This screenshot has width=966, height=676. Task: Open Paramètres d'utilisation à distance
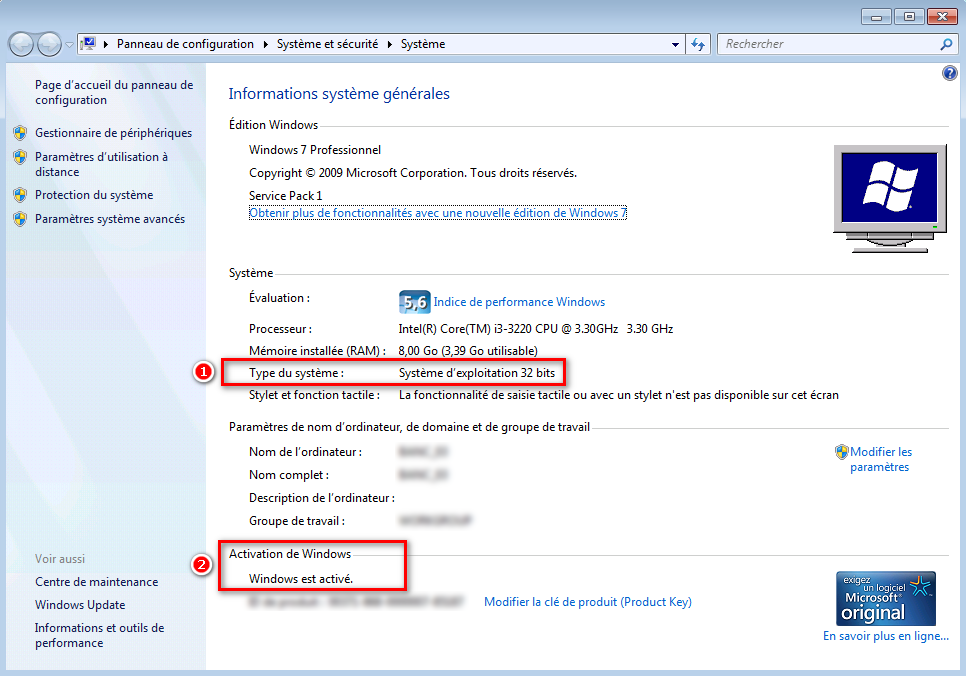click(x=101, y=165)
